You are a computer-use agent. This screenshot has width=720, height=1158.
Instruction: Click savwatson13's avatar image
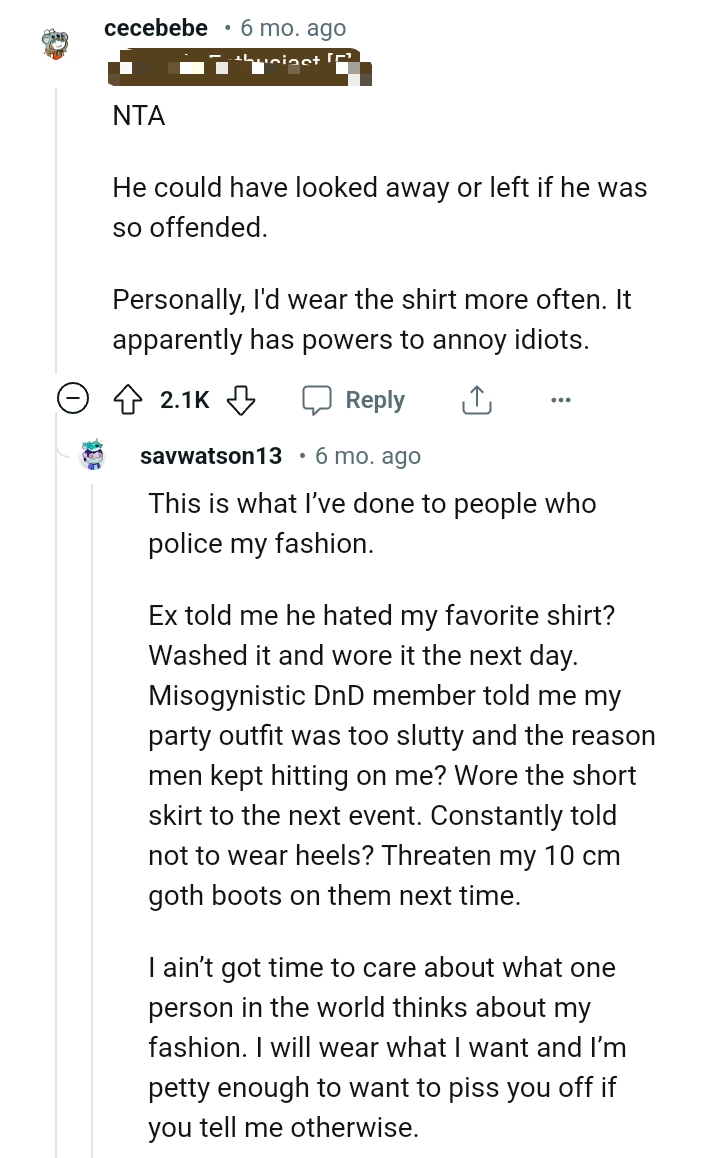(93, 455)
